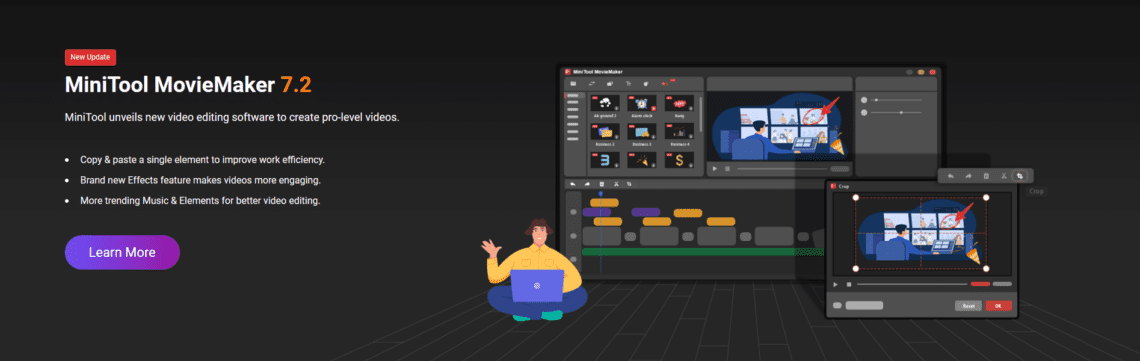
Task: Click the red New Update badge
Action: [90, 57]
